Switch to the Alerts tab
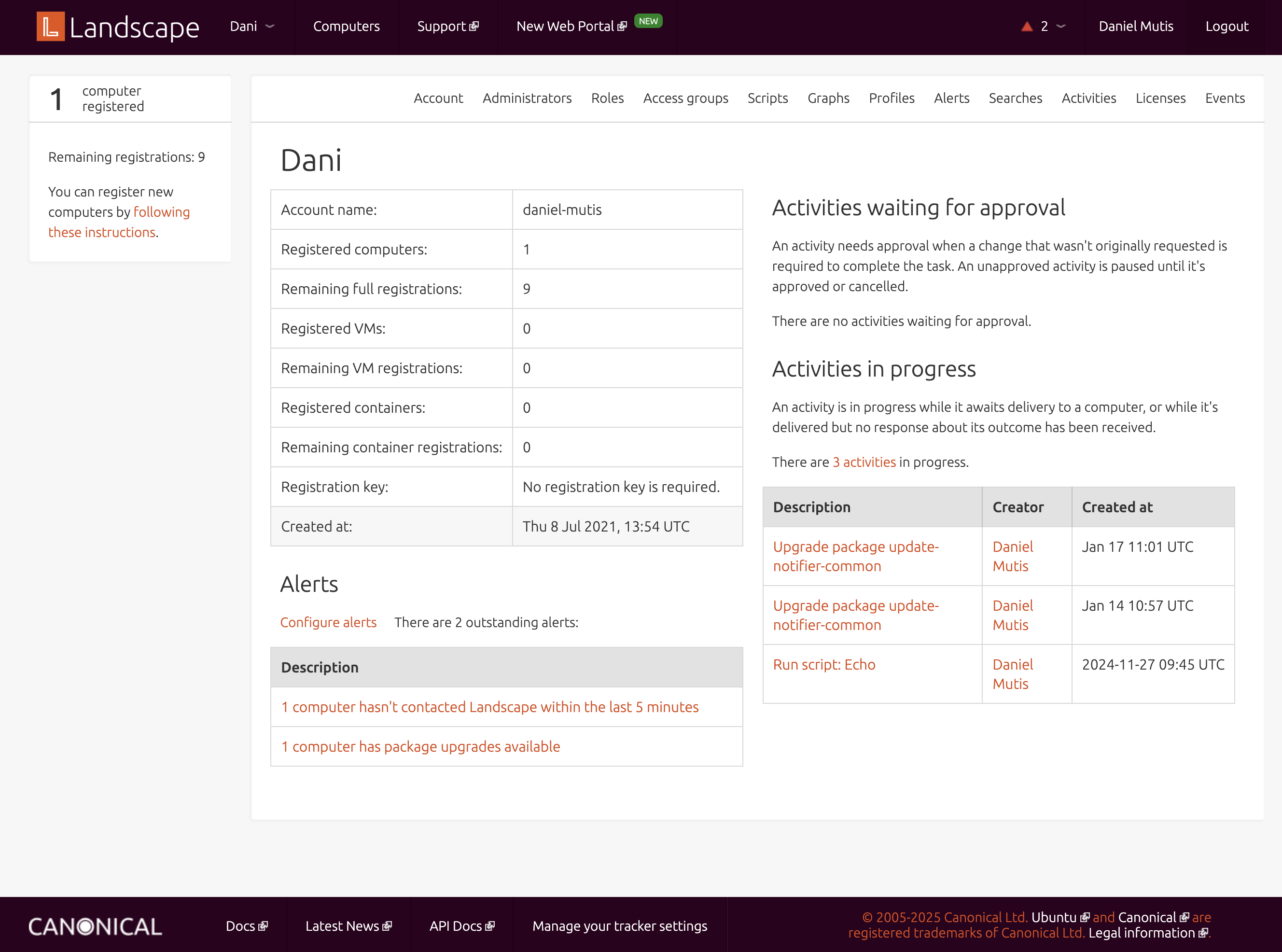Viewport: 1282px width, 952px height. [951, 98]
